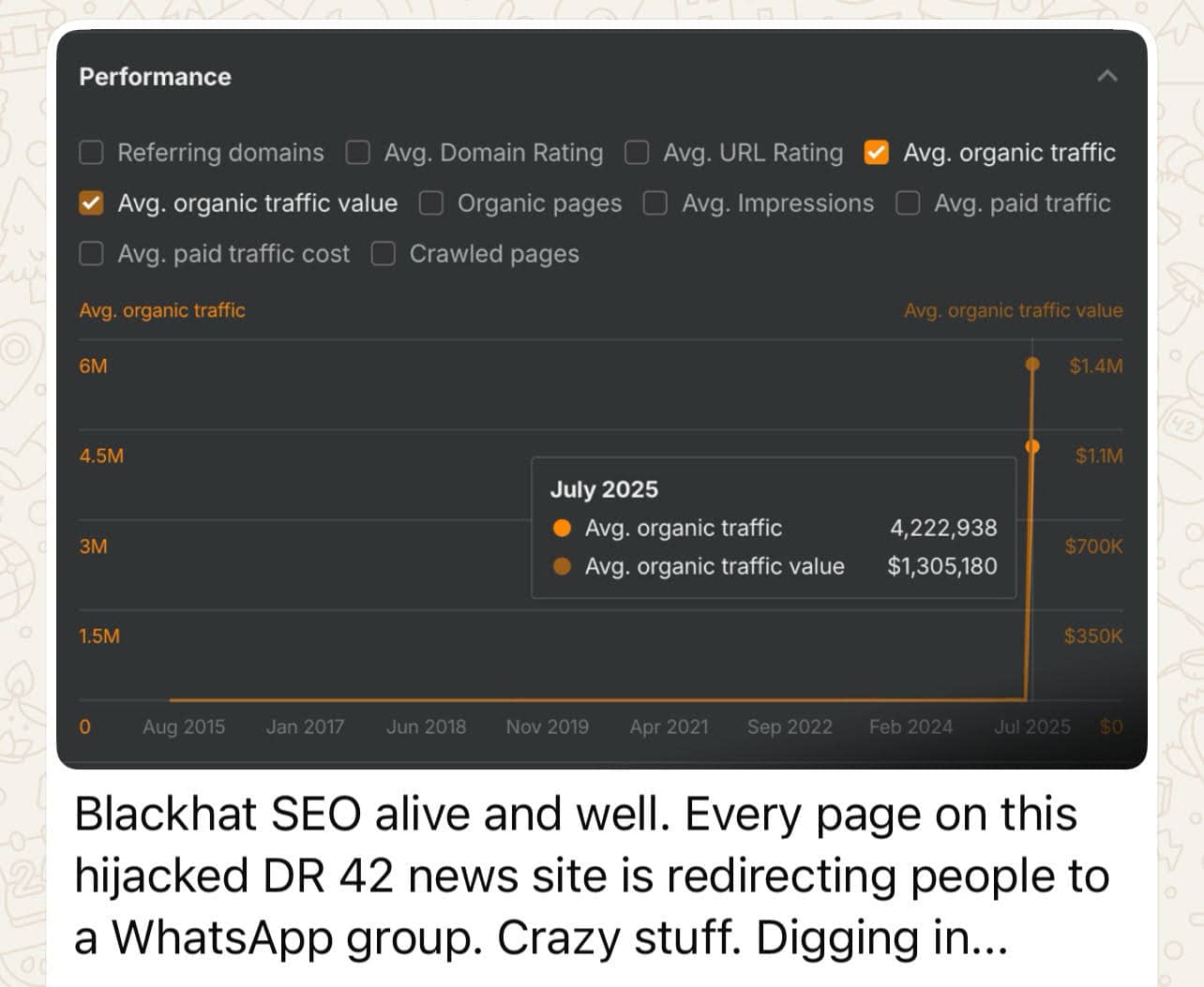Click the Feb 2024 date label
Image resolution: width=1204 pixels, height=987 pixels.
coord(911,726)
